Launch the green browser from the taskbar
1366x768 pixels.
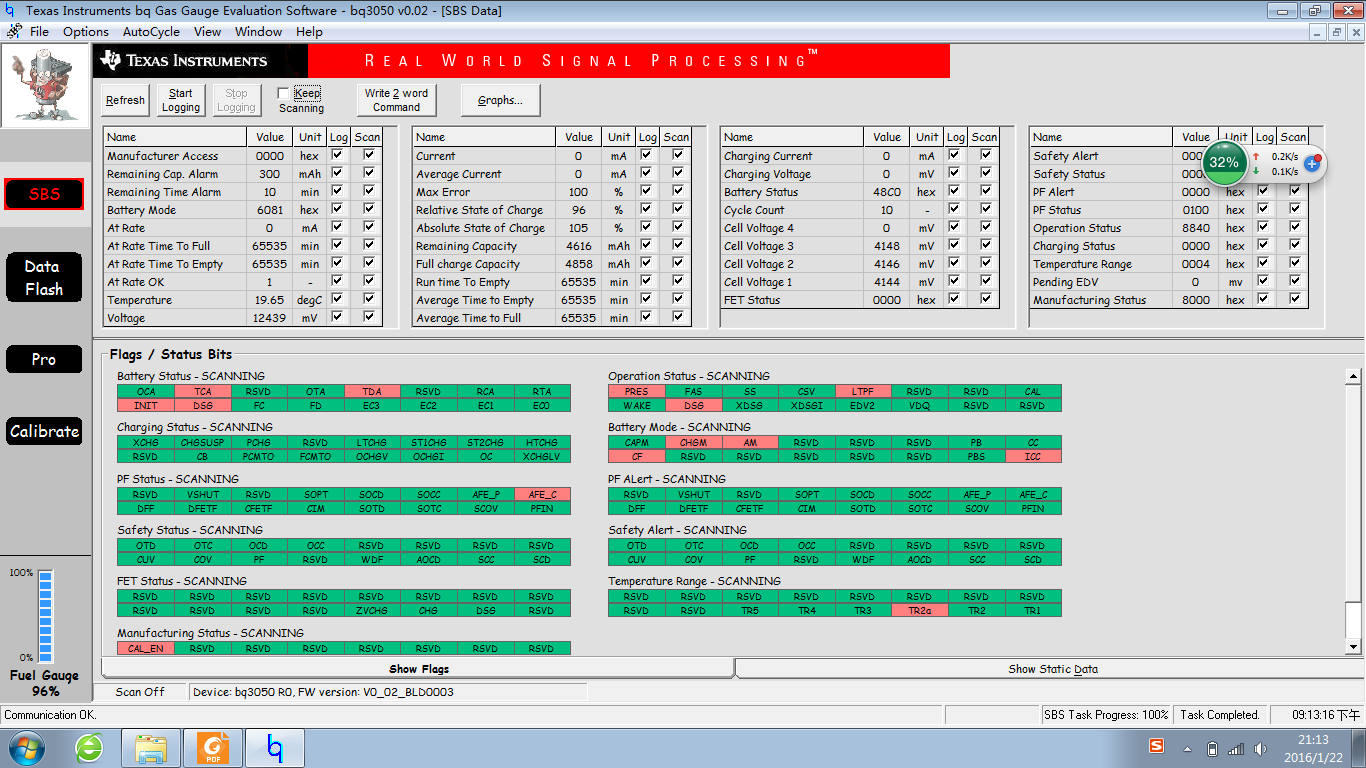[89, 748]
